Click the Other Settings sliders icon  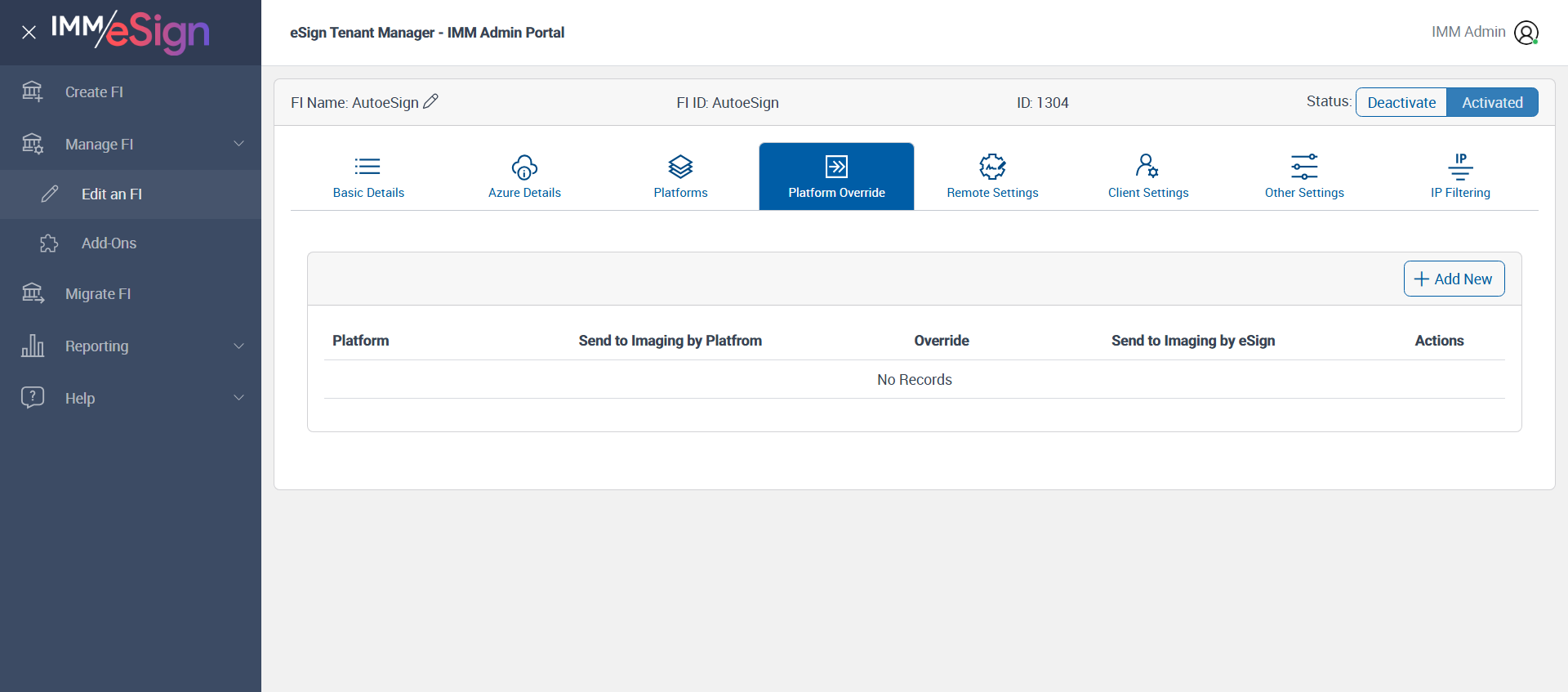tap(1304, 167)
